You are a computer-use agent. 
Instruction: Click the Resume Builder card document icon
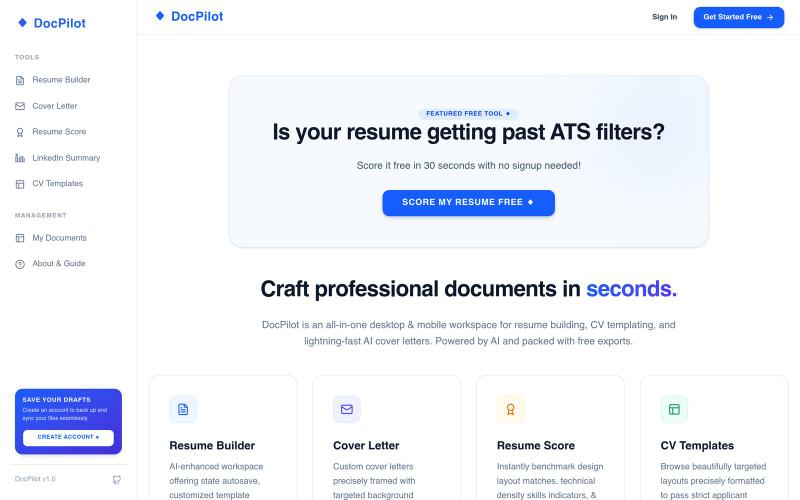(183, 409)
